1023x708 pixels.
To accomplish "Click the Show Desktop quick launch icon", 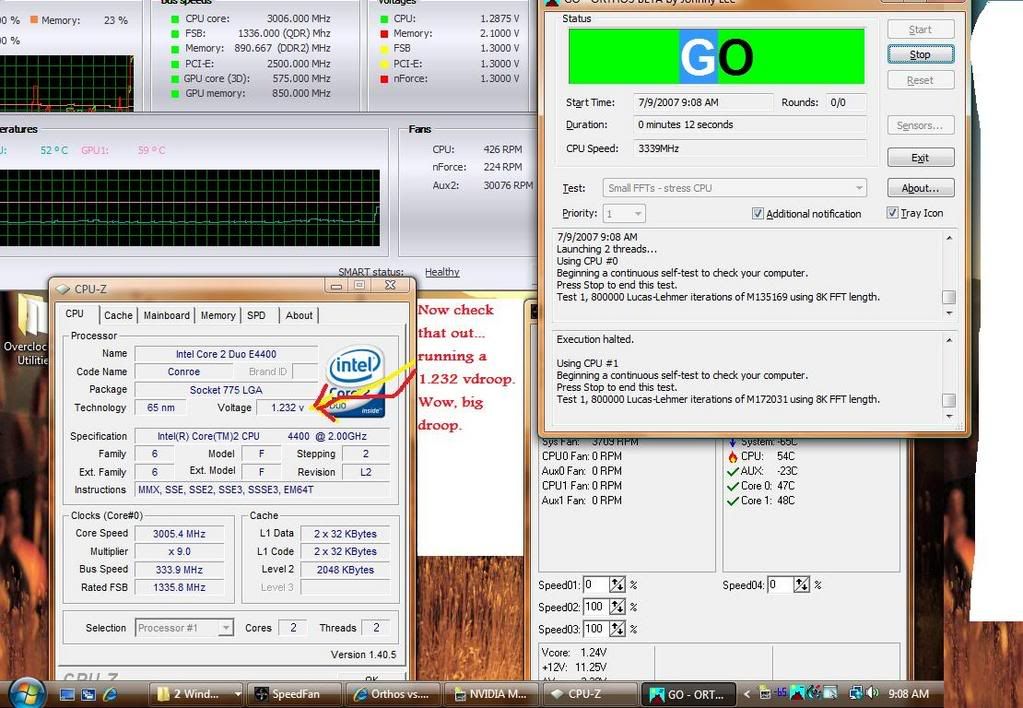I will click(x=67, y=694).
